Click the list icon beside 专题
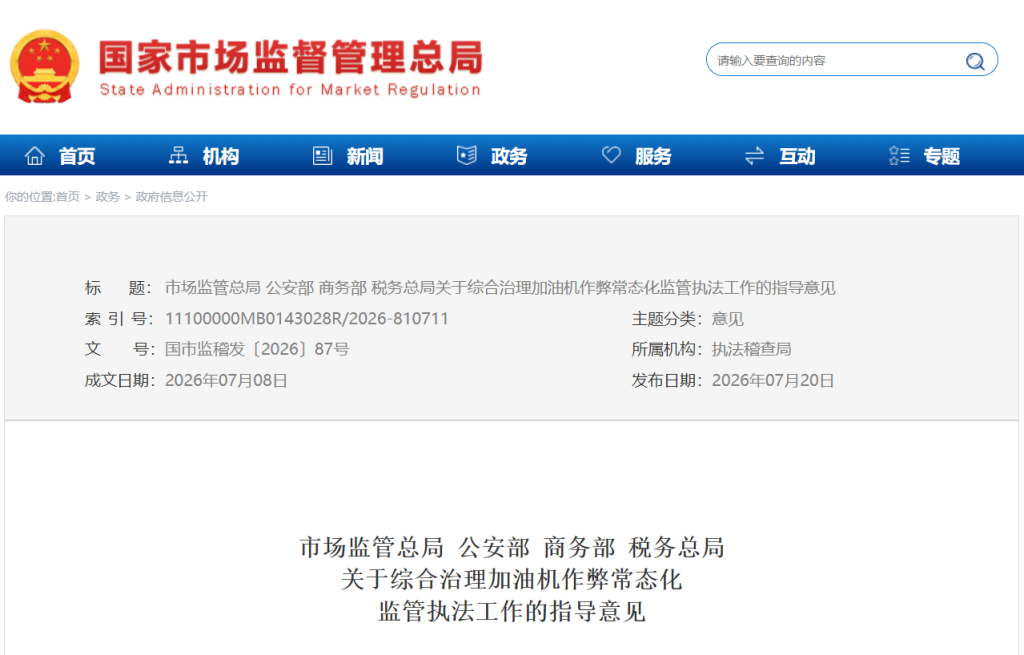The height and width of the screenshot is (655, 1024). 899,155
